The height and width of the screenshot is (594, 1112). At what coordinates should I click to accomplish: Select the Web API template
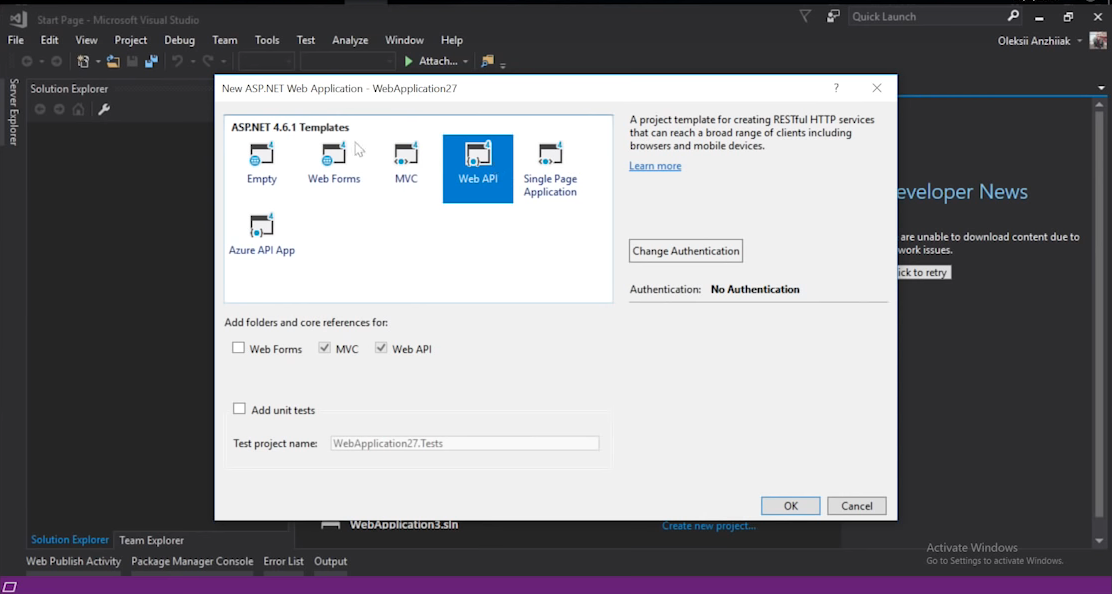[x=478, y=169]
